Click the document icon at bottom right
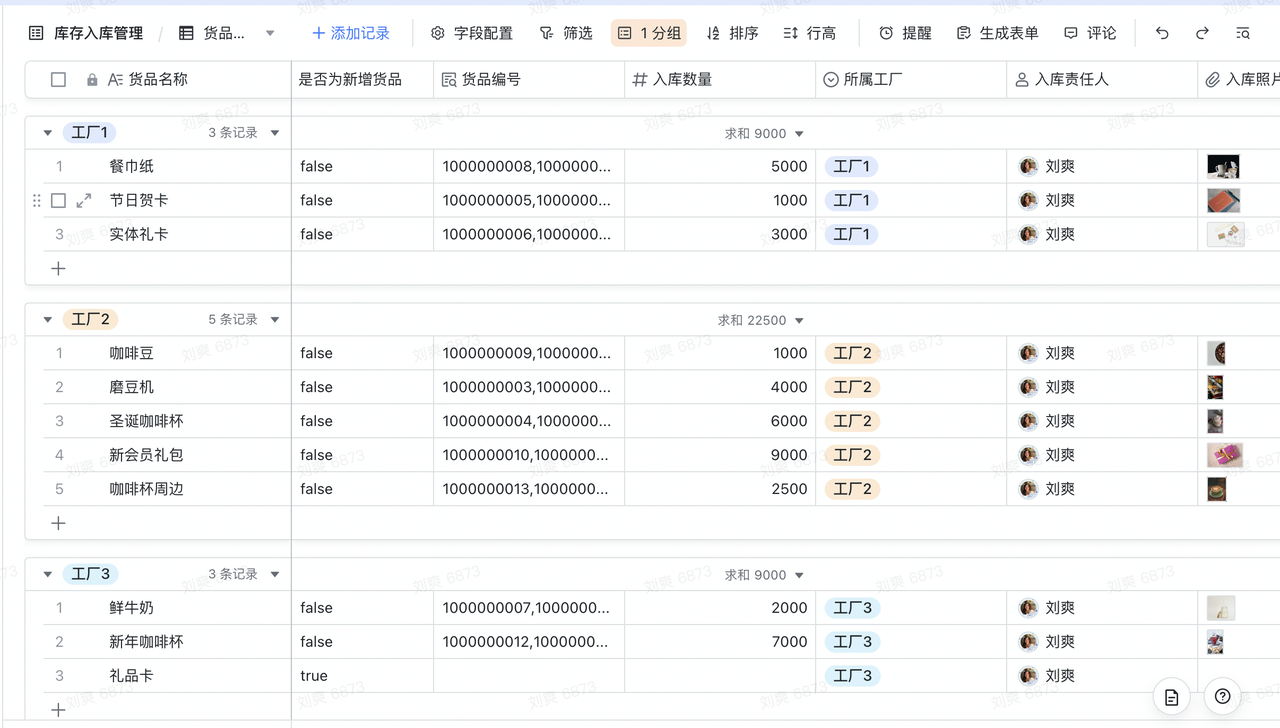Viewport: 1280px width, 728px height. point(1172,697)
